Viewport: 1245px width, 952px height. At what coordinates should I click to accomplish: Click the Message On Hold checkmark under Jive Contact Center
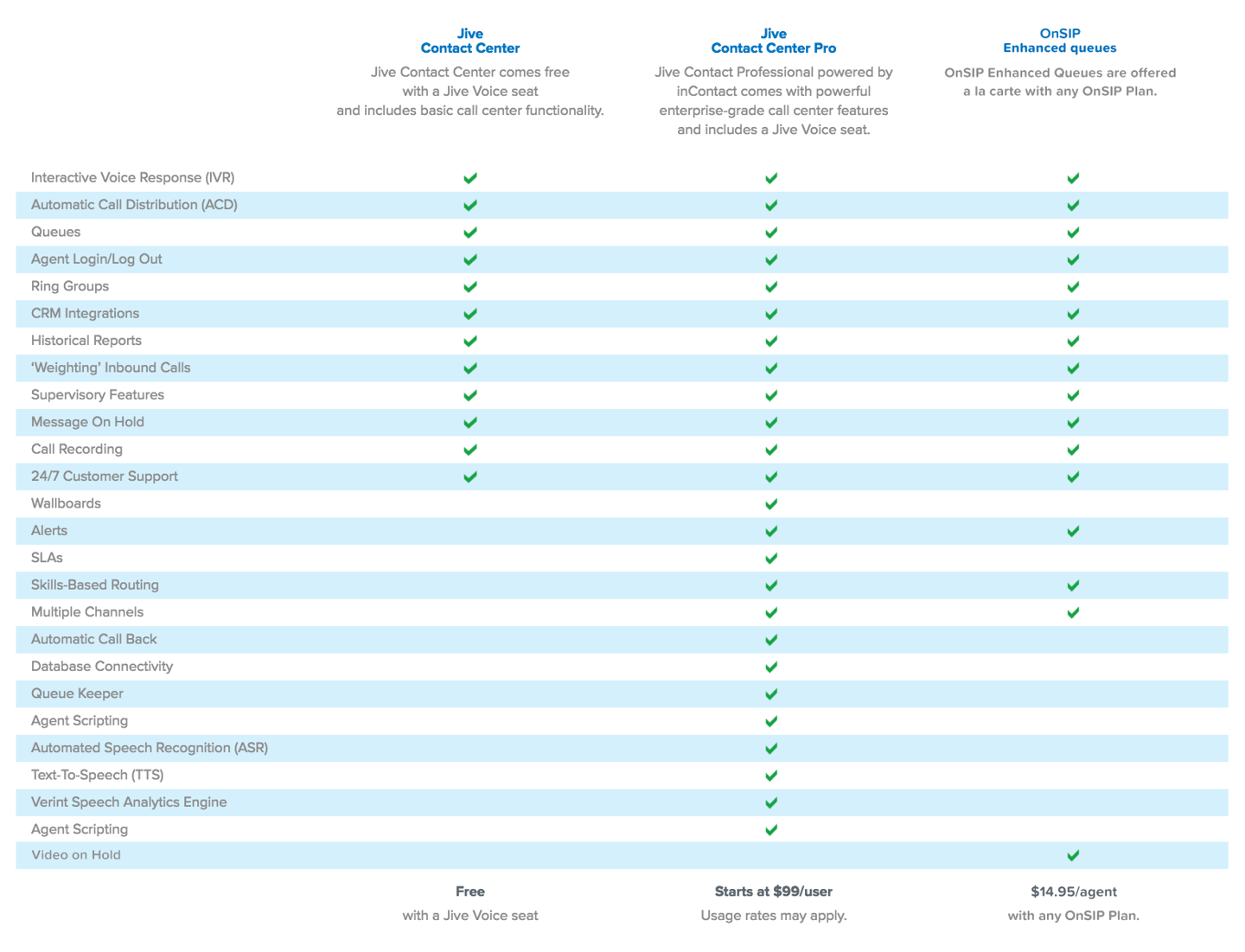[470, 423]
